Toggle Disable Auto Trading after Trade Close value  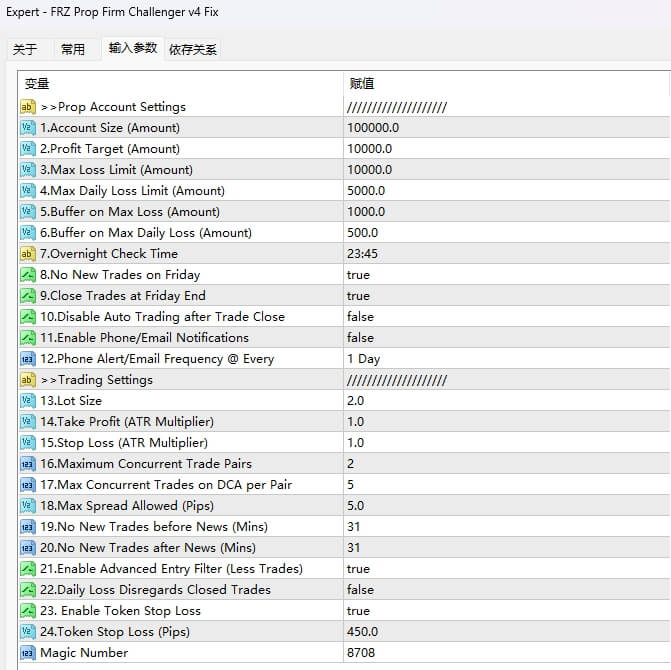(x=360, y=317)
